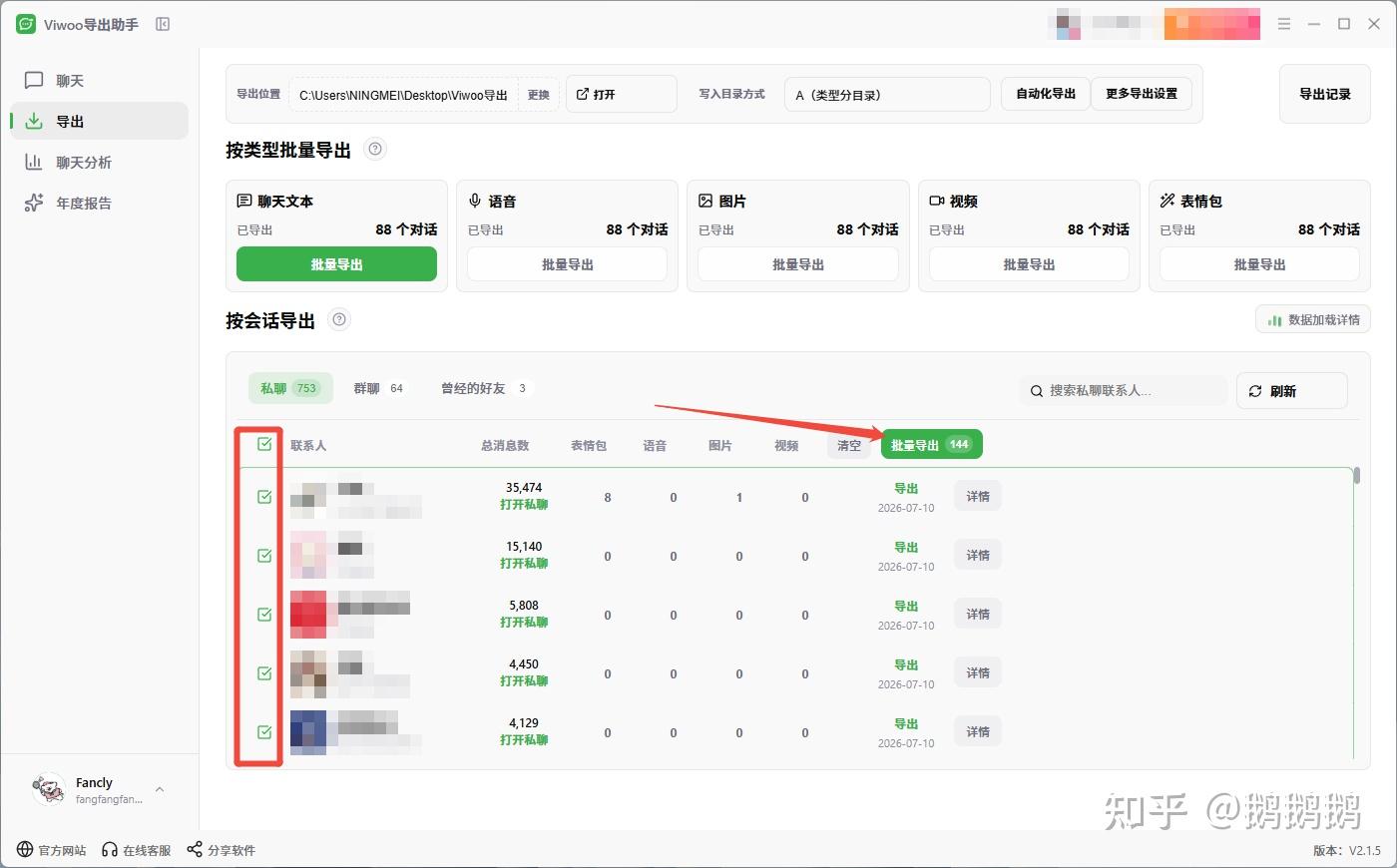Viewport: 1397px width, 868px height.
Task: Click the 联系人 column header
Action: (308, 446)
